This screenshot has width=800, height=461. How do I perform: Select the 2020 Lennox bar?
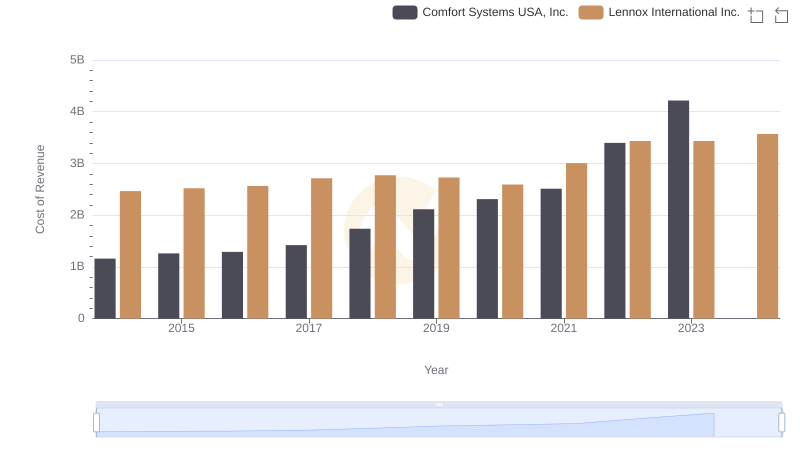tap(513, 252)
